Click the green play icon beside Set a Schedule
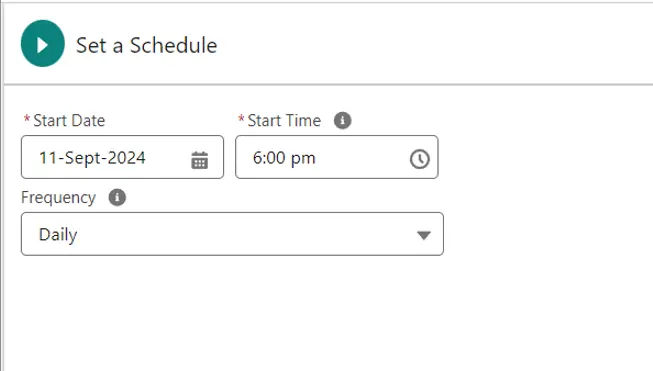Screen dimensions: 653x371 pyautogui.click(x=42, y=43)
